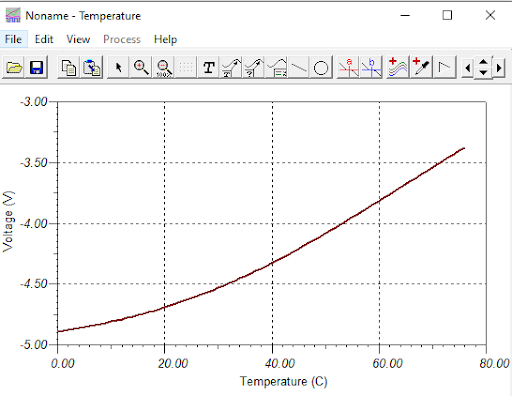Click the '-4.50' y-axis tick value
The height and width of the screenshot is (396, 512).
point(34,284)
